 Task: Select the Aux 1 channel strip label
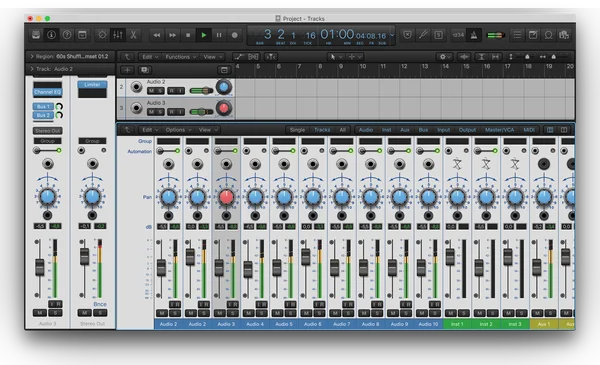pos(544,324)
